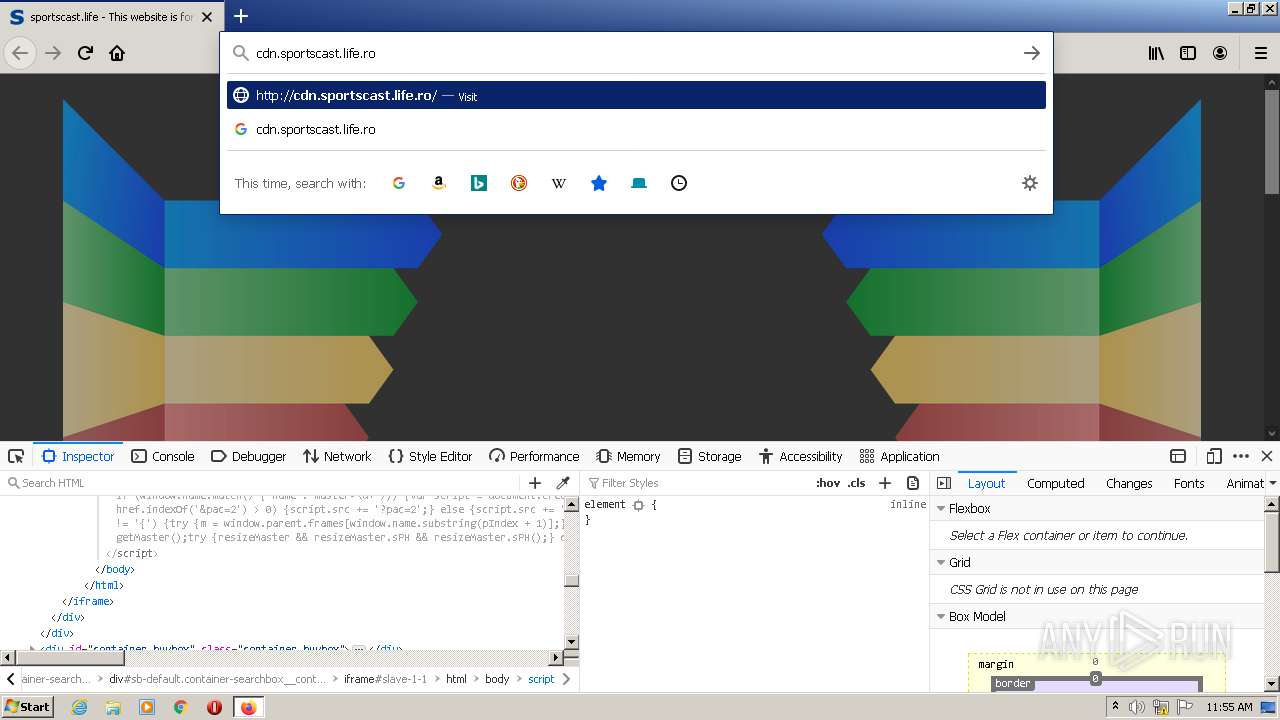
Task: Create a new node in Inspector
Action: [535, 483]
